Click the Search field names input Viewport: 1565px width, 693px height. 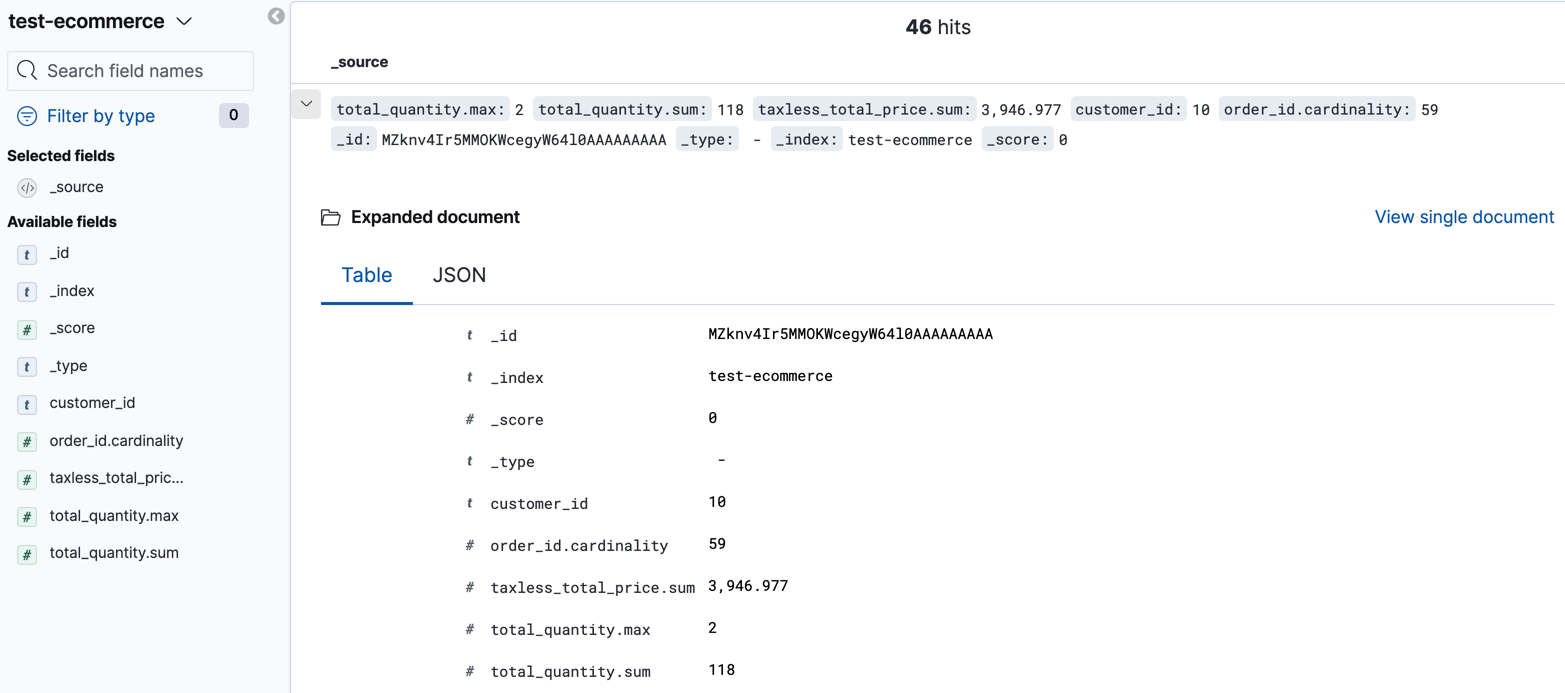point(130,70)
